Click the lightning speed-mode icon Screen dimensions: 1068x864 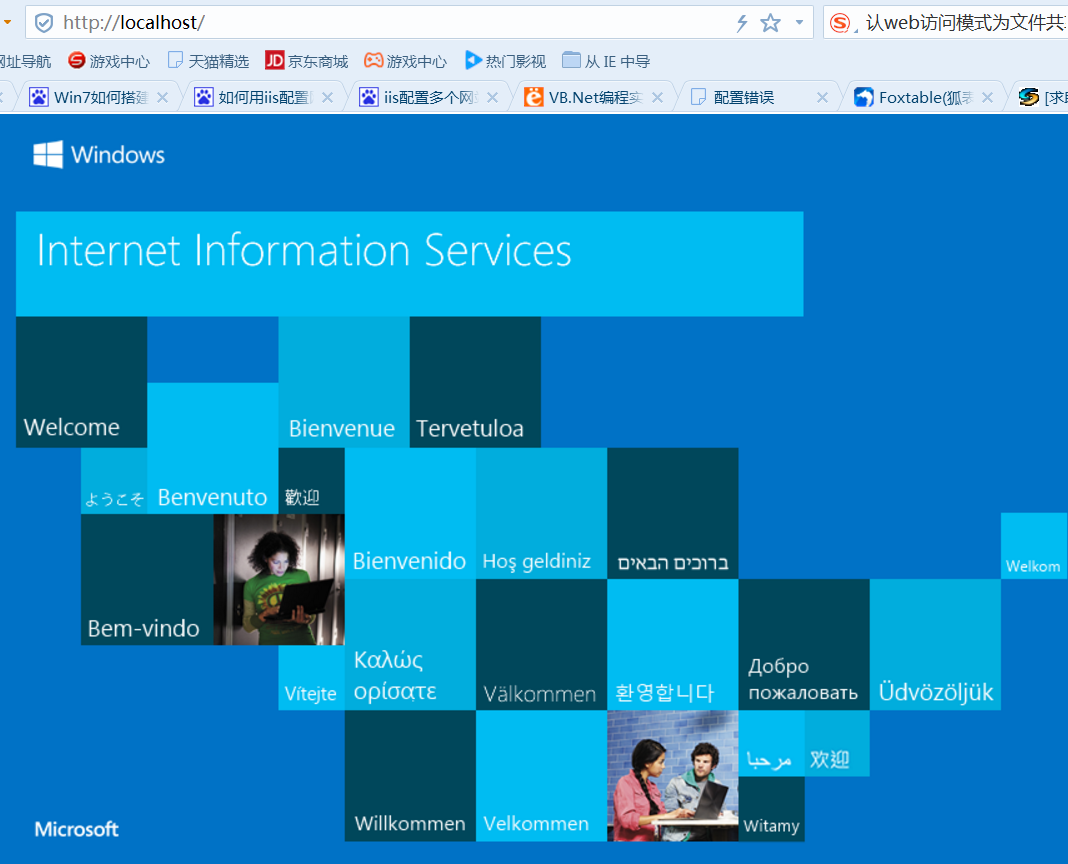pos(742,23)
